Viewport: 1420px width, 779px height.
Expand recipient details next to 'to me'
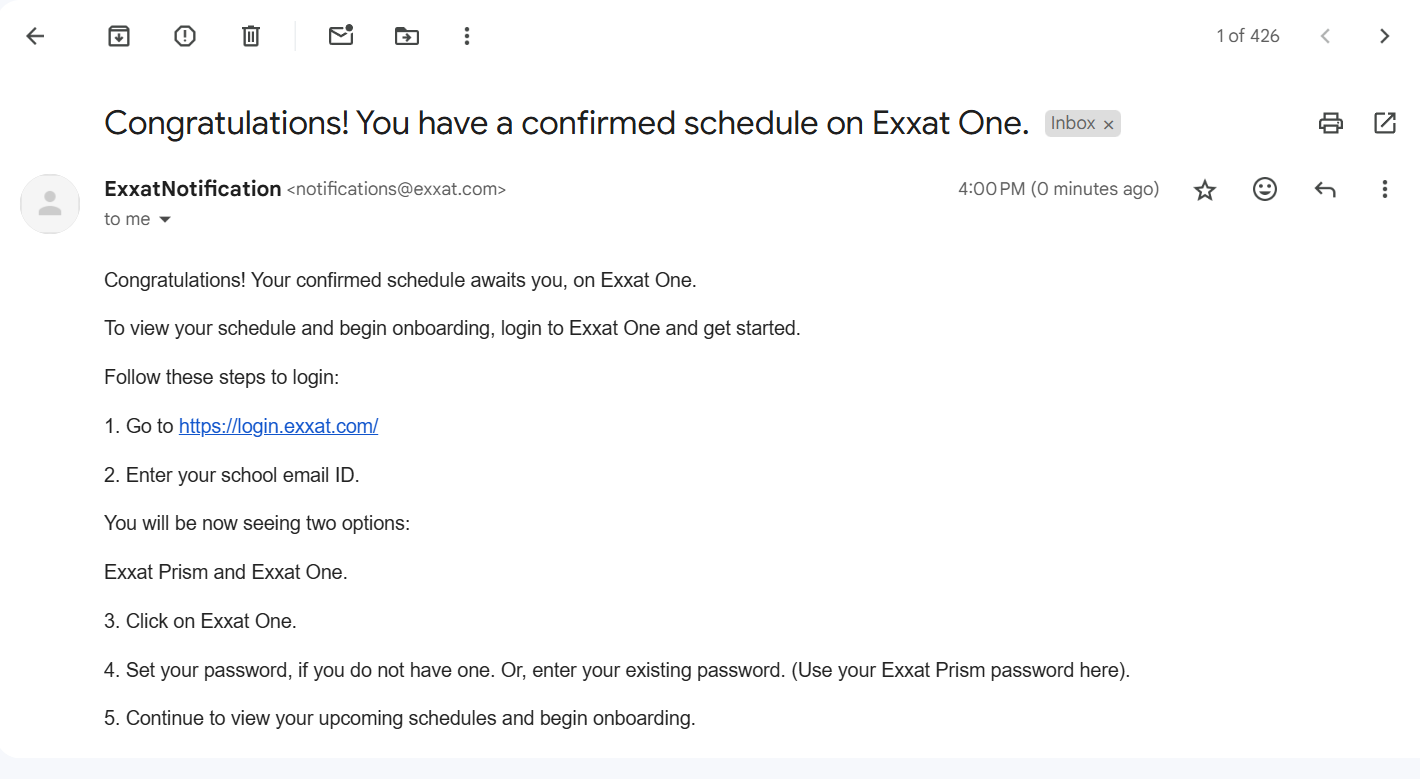[165, 220]
